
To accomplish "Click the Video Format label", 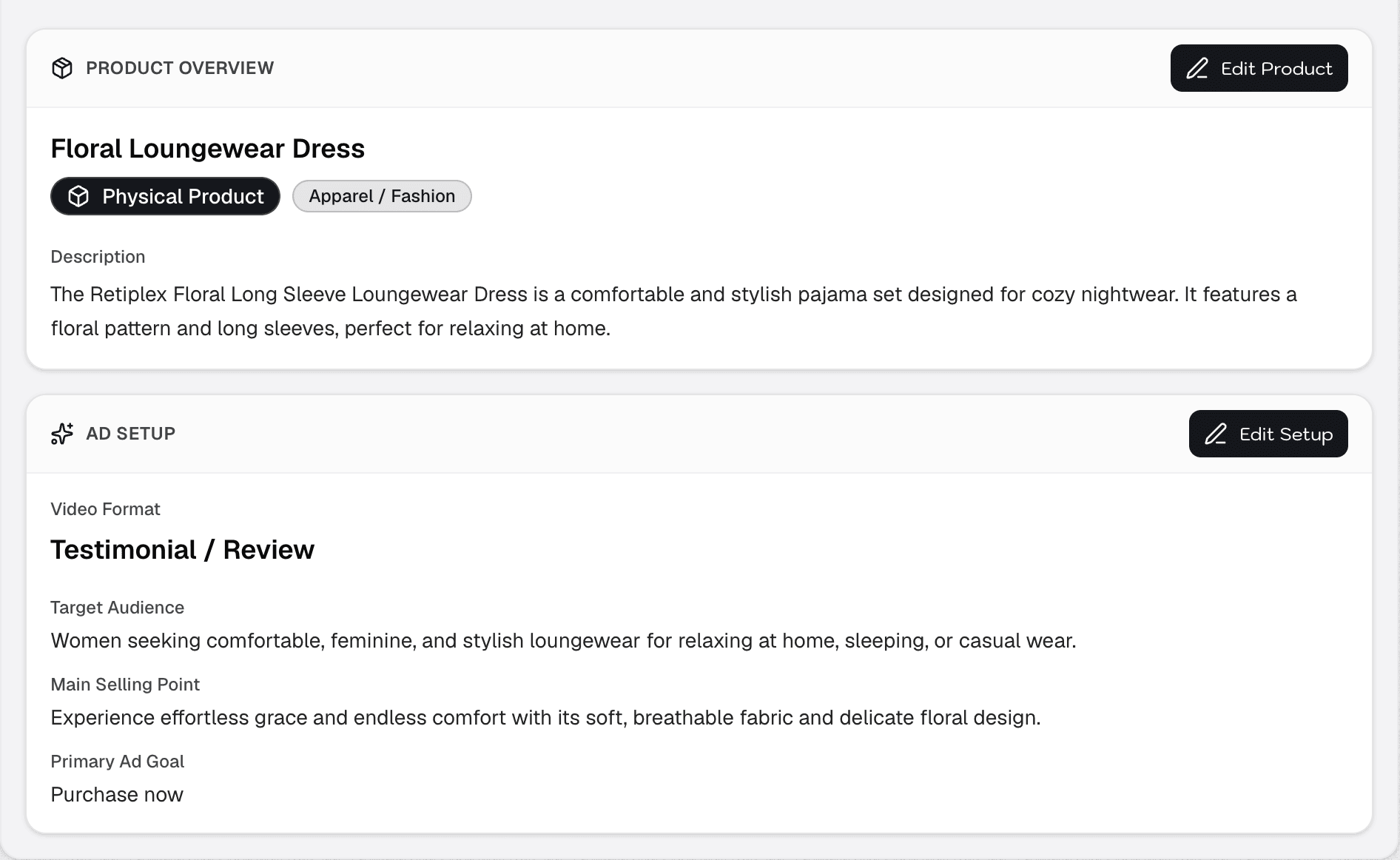I will 105,509.
